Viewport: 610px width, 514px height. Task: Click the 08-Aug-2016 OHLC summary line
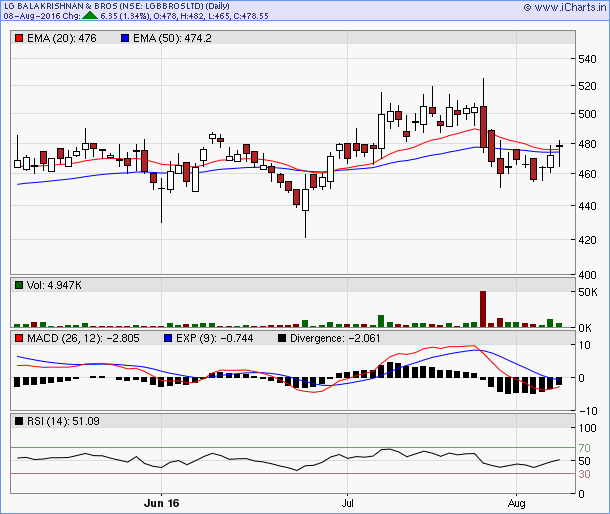pos(136,16)
